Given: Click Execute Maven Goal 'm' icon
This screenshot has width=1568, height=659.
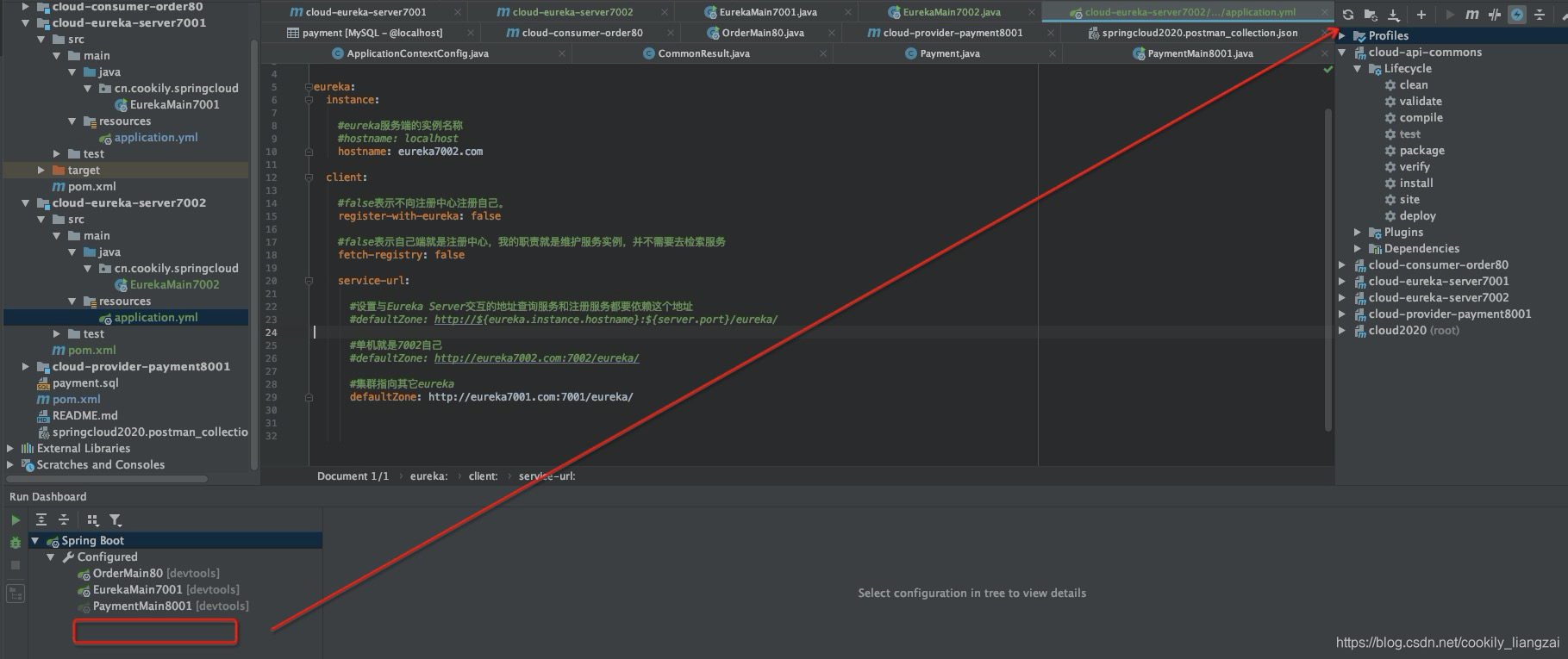Looking at the screenshot, I should (1472, 15).
